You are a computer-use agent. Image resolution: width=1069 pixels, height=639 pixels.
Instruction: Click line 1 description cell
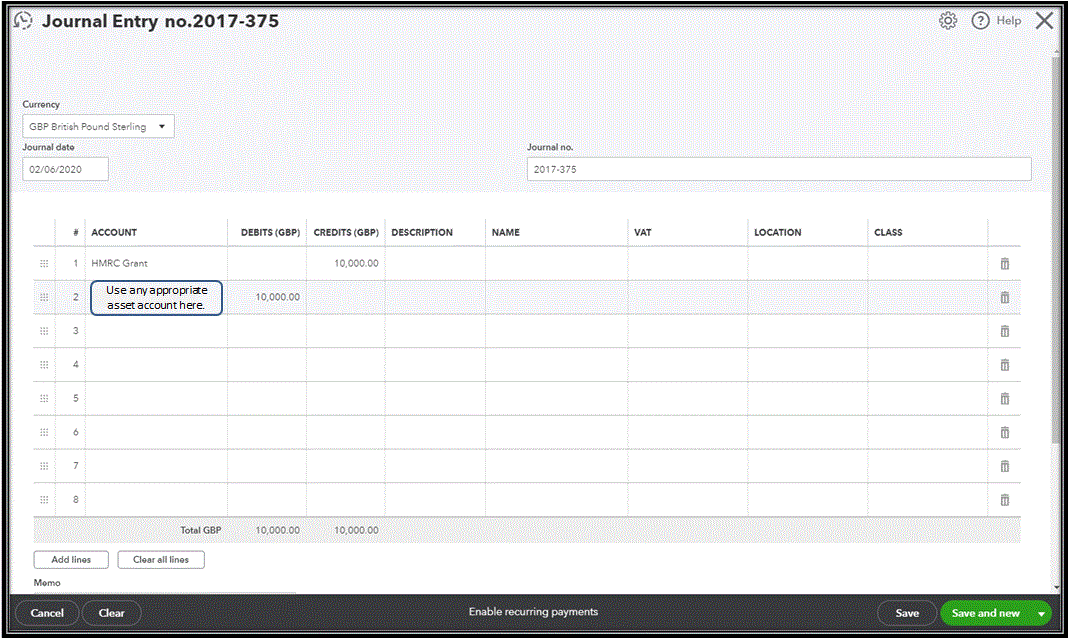coord(435,263)
